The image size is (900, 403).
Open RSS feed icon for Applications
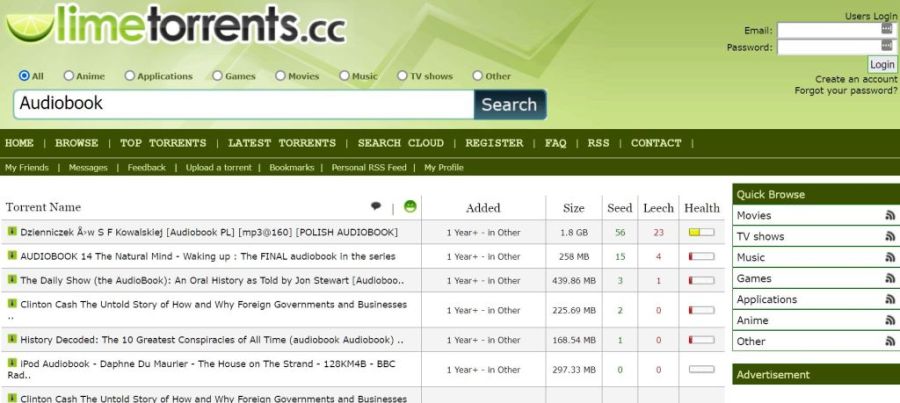coord(890,300)
